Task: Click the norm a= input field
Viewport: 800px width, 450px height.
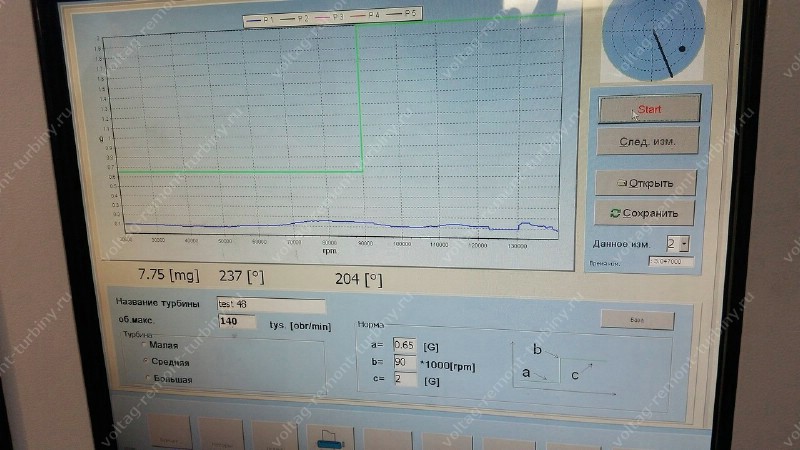Action: pyautogui.click(x=405, y=345)
